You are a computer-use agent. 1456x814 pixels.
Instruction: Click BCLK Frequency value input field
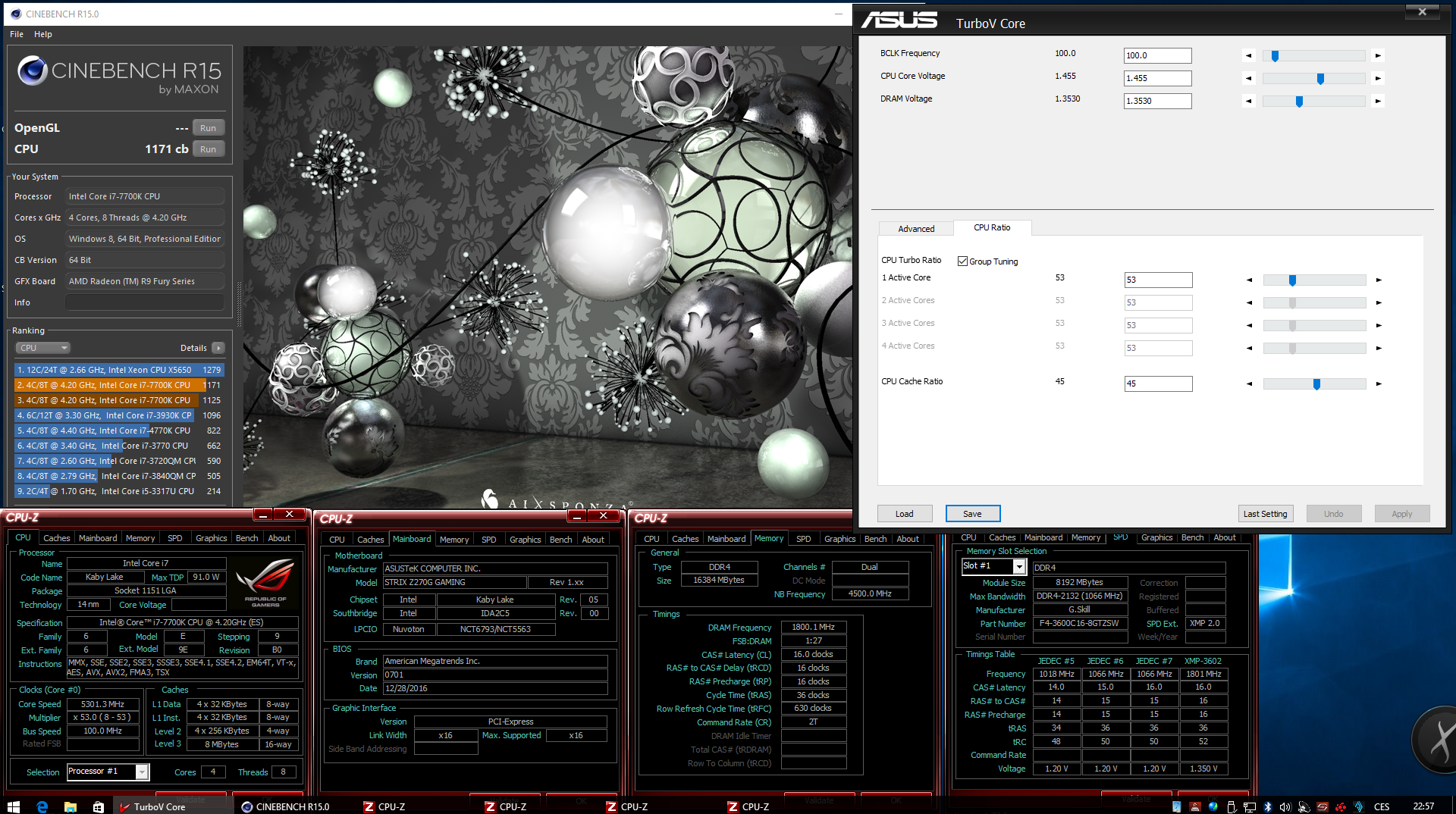tap(1157, 55)
